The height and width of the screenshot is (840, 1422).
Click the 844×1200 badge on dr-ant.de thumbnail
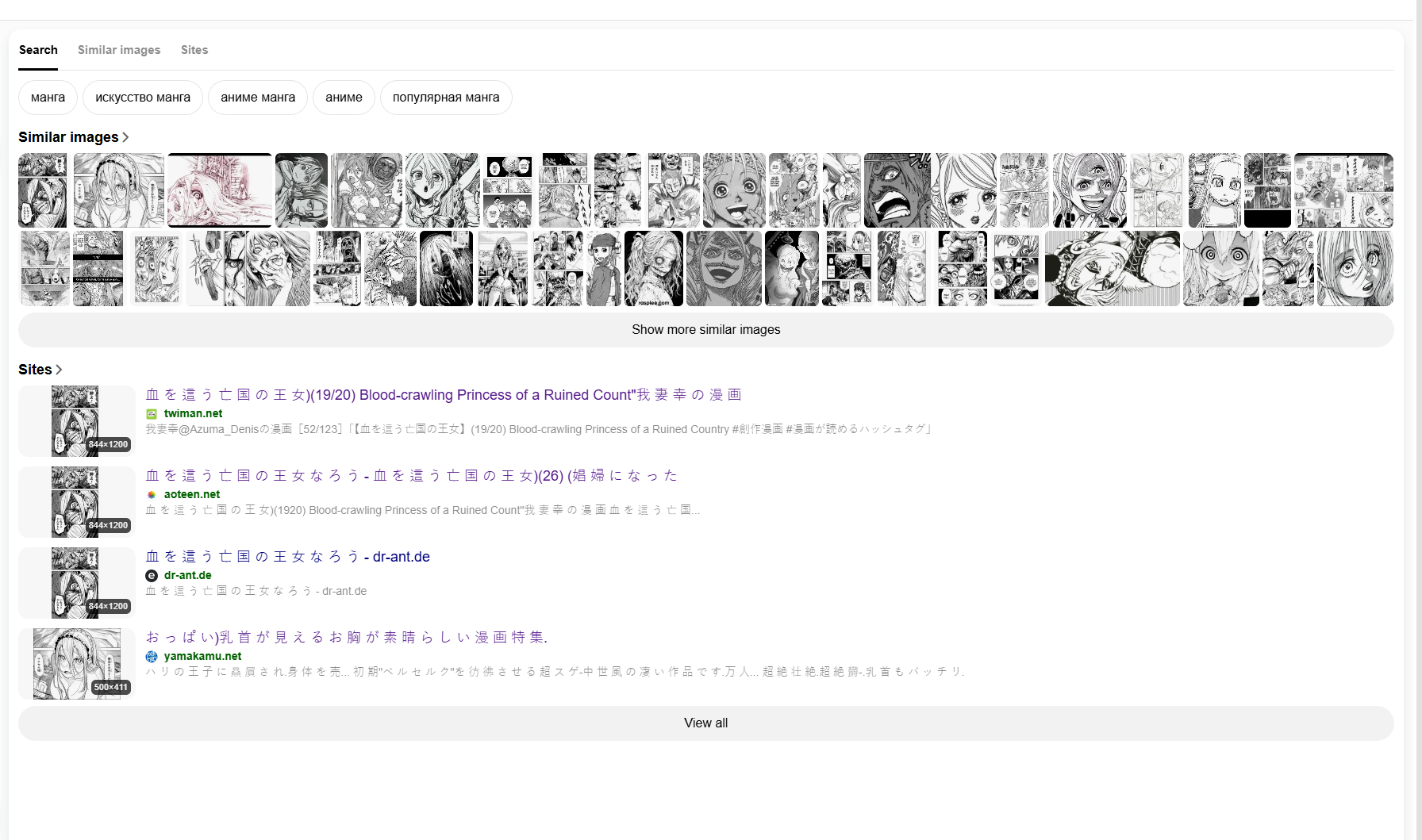[108, 606]
